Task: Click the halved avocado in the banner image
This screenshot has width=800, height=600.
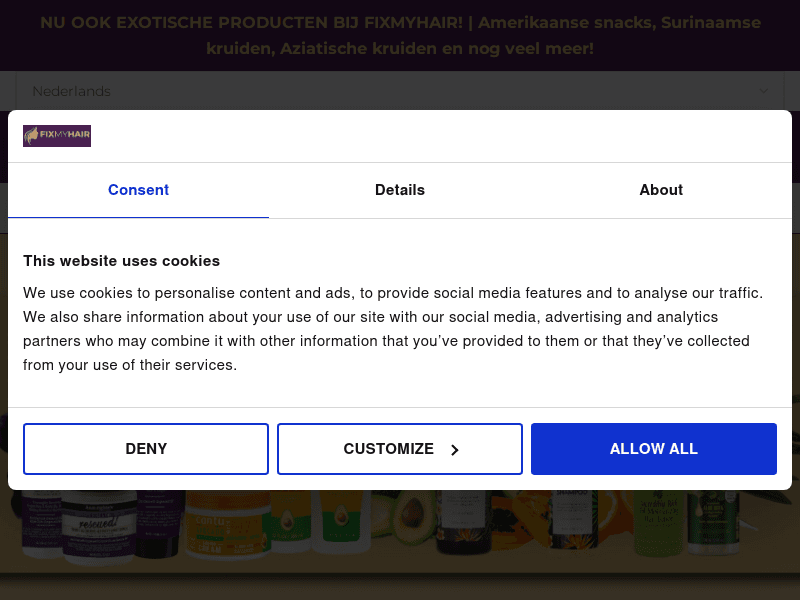Action: tap(410, 520)
